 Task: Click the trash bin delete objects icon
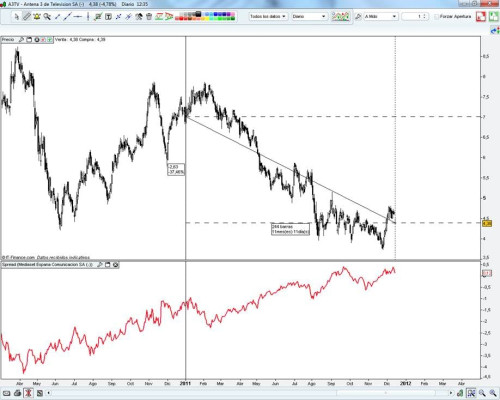pyautogui.click(x=149, y=16)
